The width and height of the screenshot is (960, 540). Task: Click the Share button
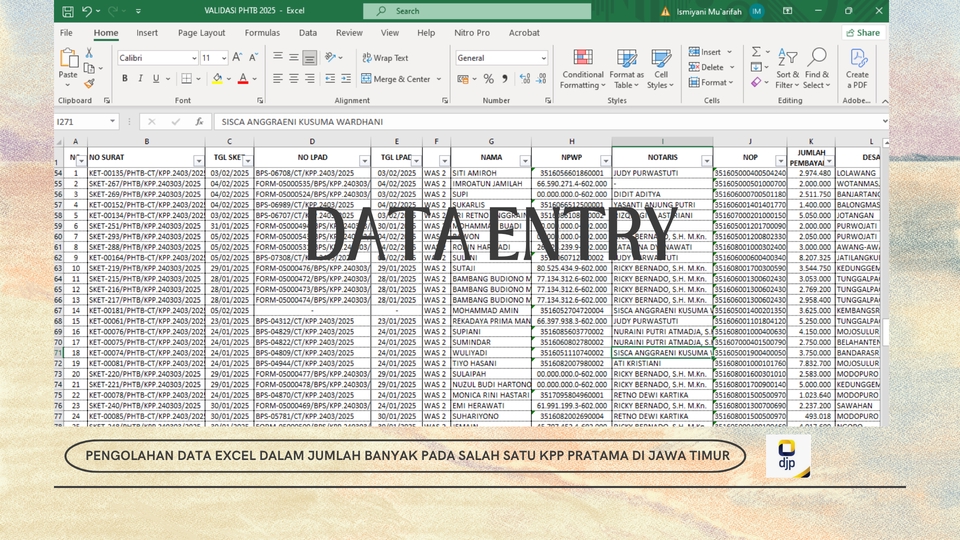[863, 32]
